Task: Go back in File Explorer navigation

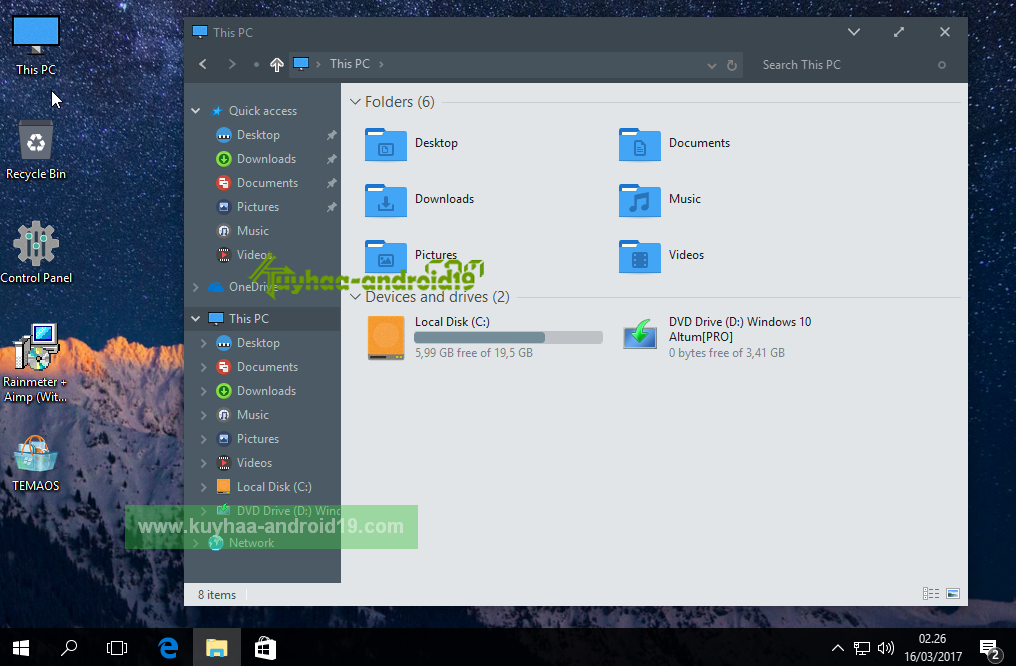Action: (x=203, y=64)
